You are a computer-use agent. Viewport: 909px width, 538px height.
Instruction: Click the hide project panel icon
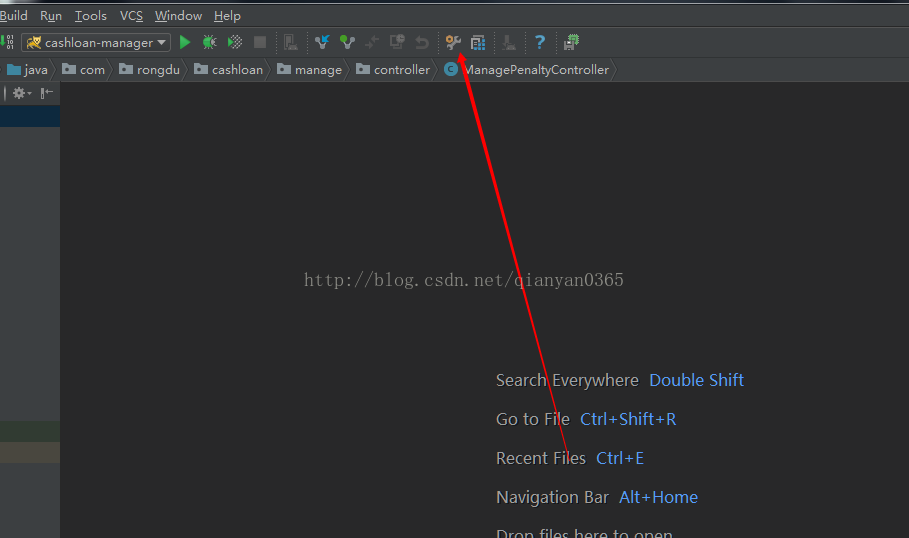pos(46,93)
